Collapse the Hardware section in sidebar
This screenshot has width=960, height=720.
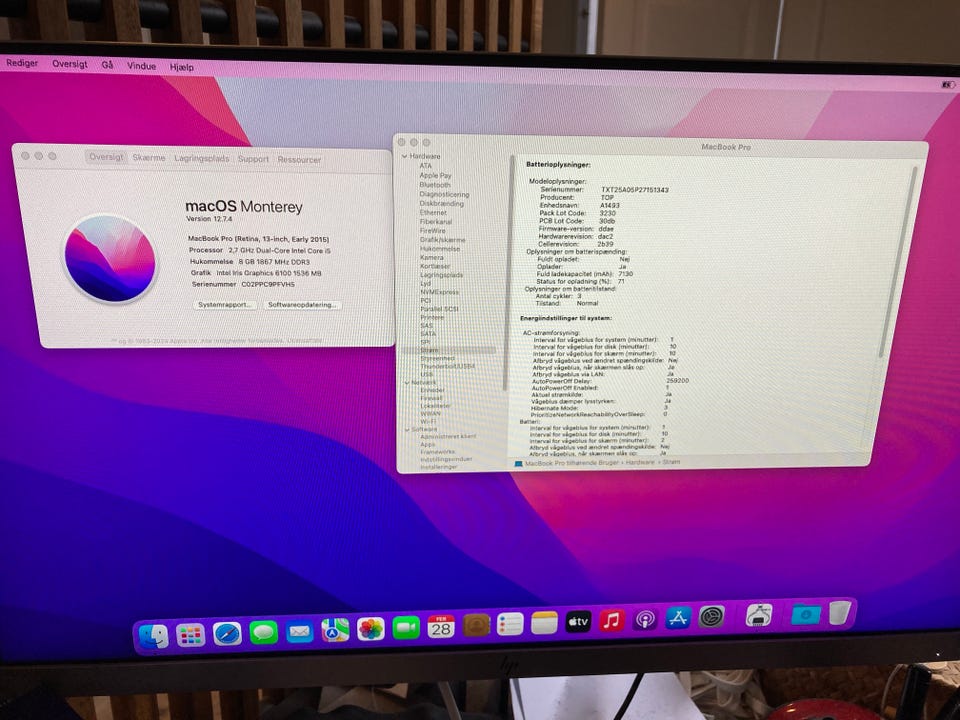click(404, 156)
